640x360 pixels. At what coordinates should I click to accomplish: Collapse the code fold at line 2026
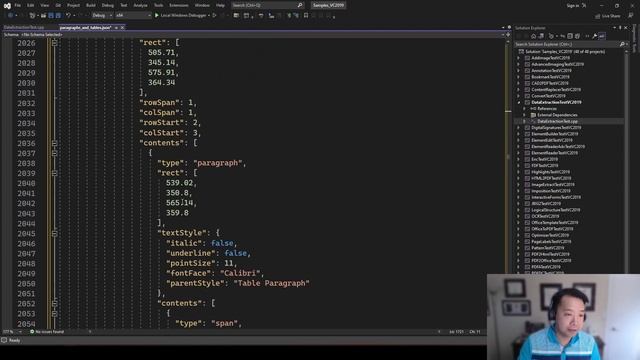click(54, 43)
